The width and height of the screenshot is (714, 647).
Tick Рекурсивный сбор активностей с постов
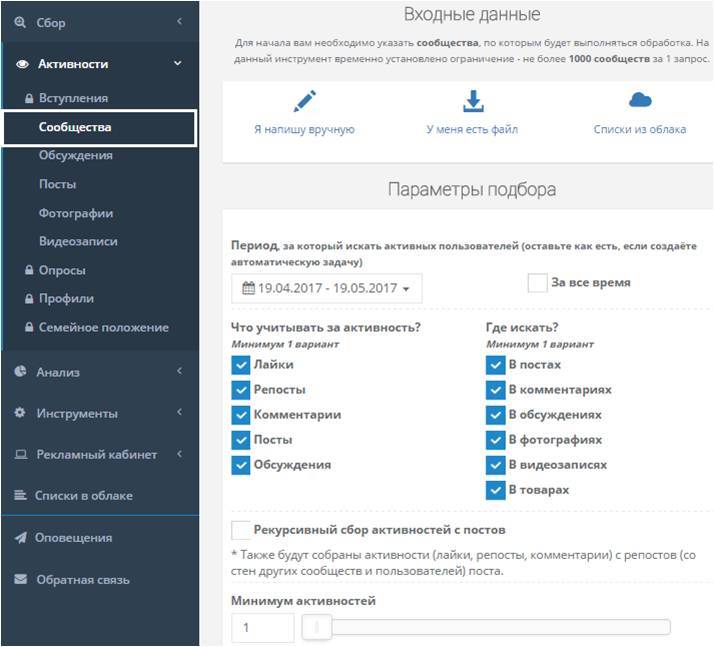(x=240, y=530)
